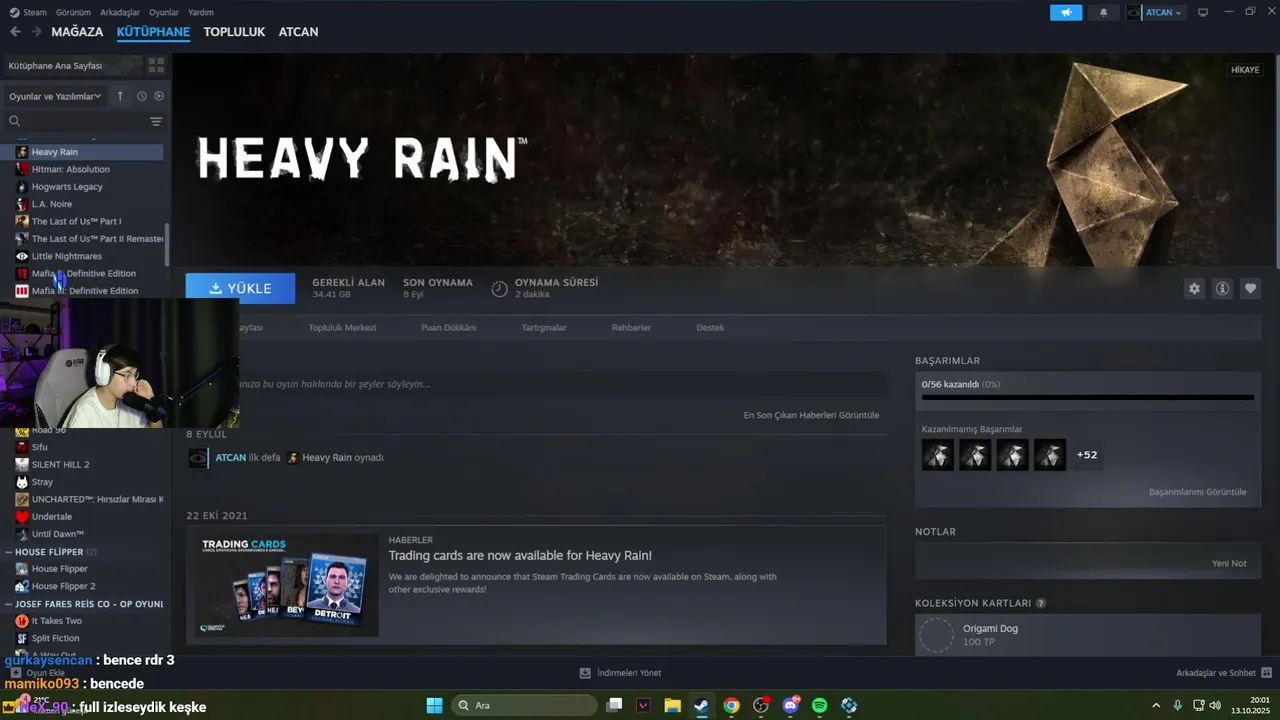Open the TOPLULUK tab
The width and height of the screenshot is (1280, 720).
234,32
